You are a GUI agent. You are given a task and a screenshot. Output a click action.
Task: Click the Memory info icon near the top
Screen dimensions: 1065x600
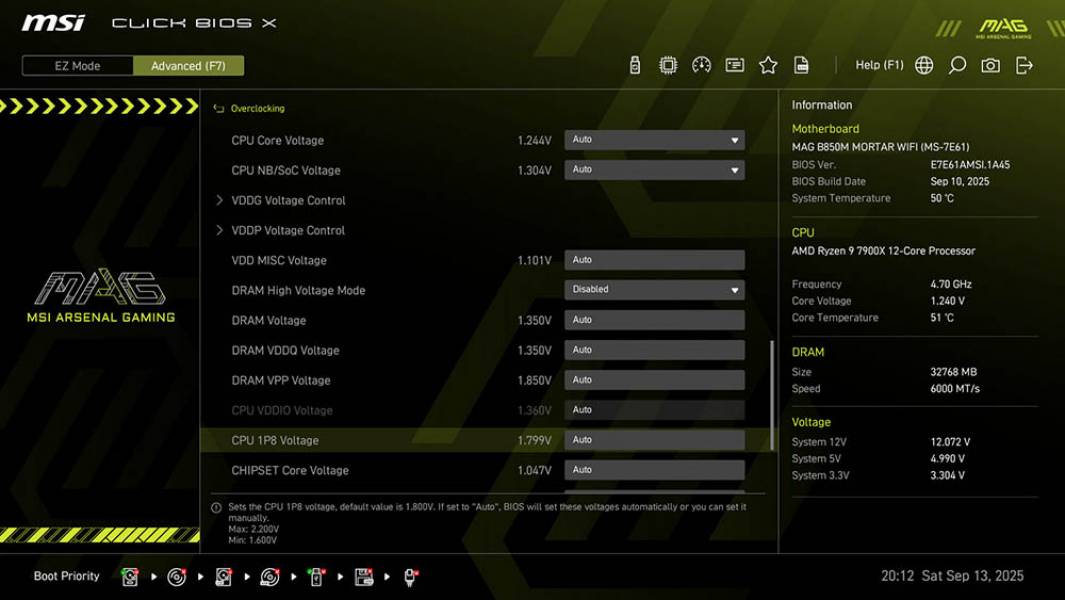(734, 63)
